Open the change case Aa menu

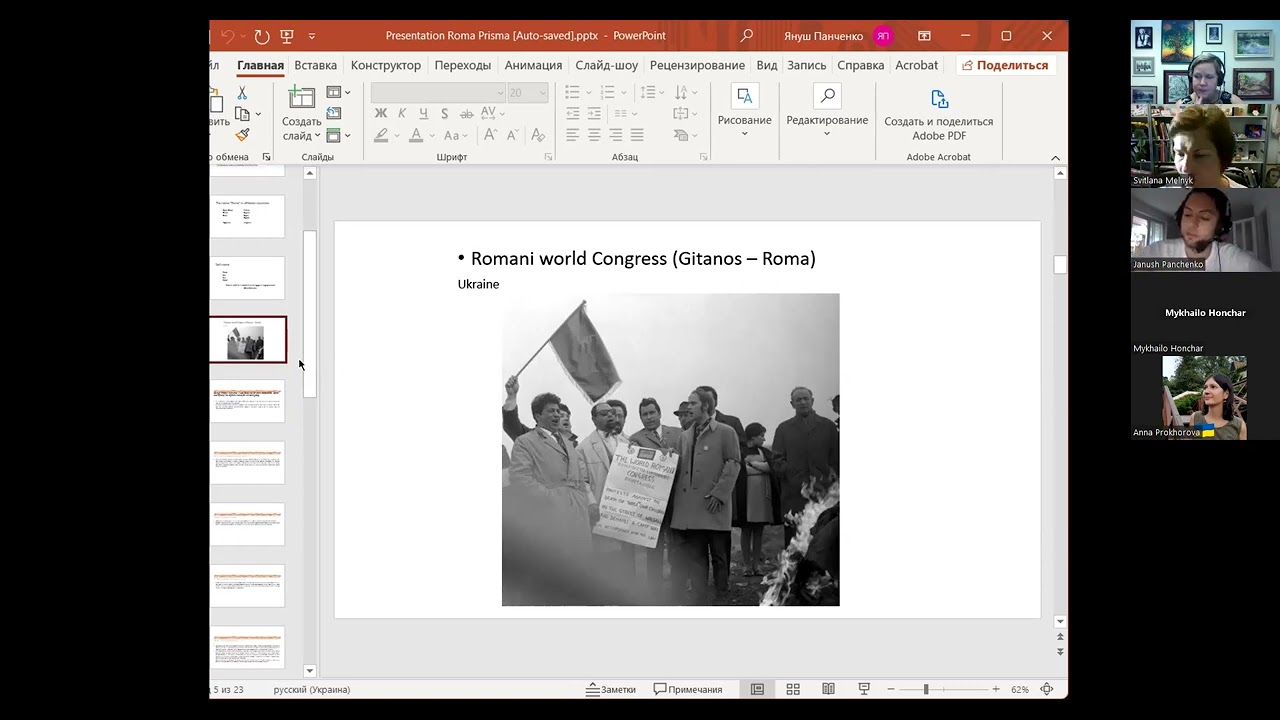coord(455,135)
